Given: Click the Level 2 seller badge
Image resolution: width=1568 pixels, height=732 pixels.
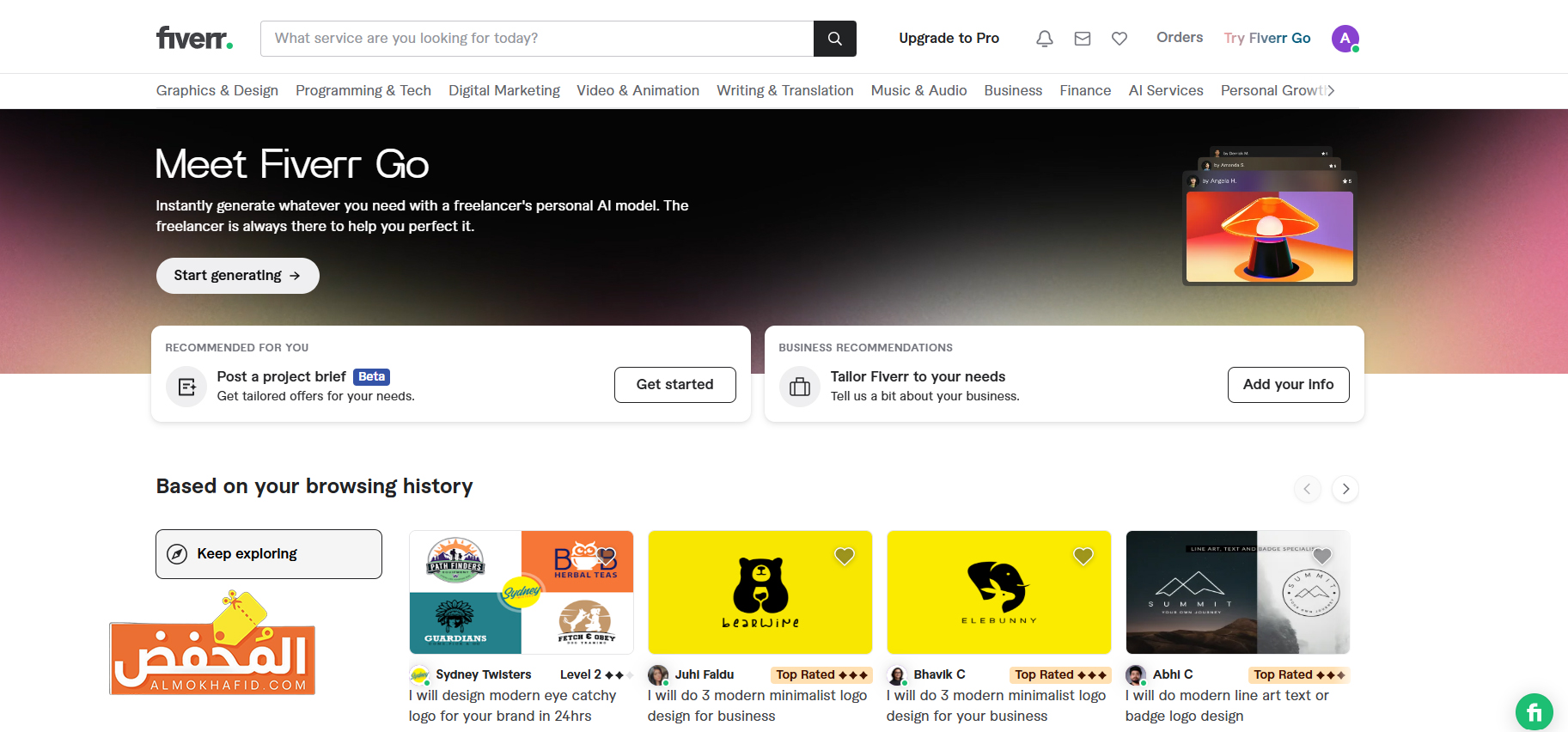Looking at the screenshot, I should point(596,675).
